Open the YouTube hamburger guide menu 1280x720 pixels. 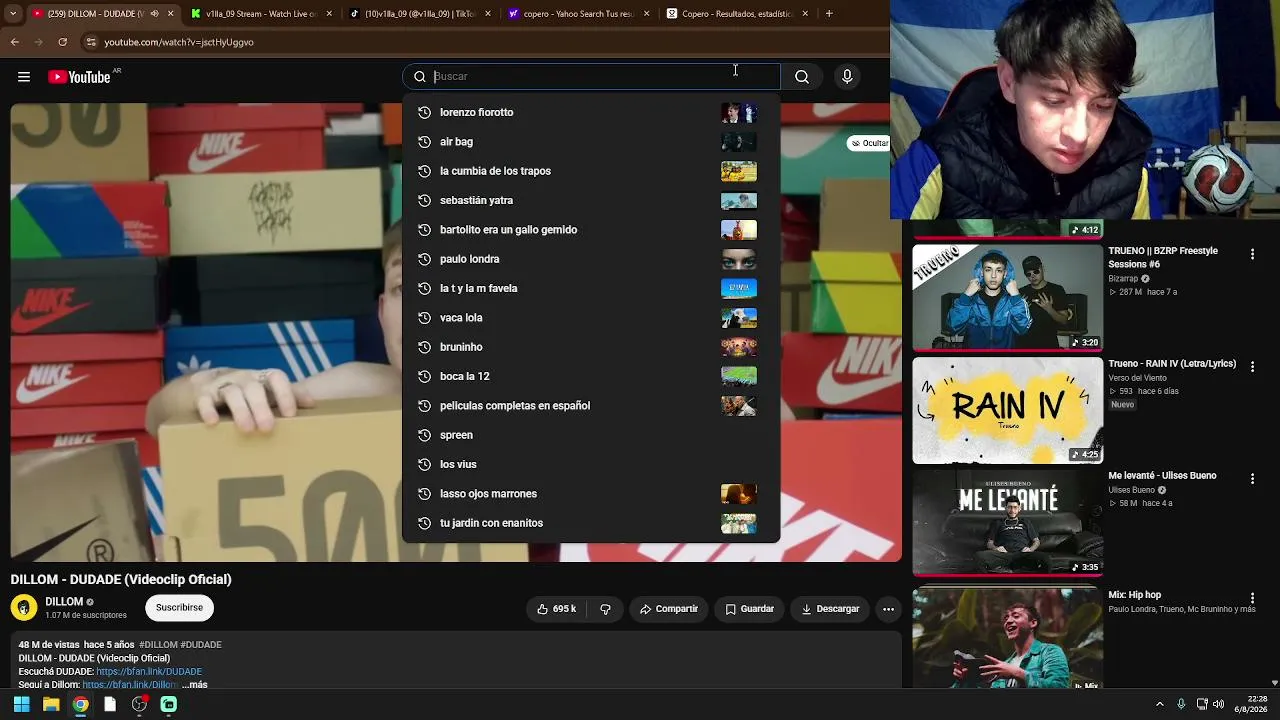click(x=24, y=77)
